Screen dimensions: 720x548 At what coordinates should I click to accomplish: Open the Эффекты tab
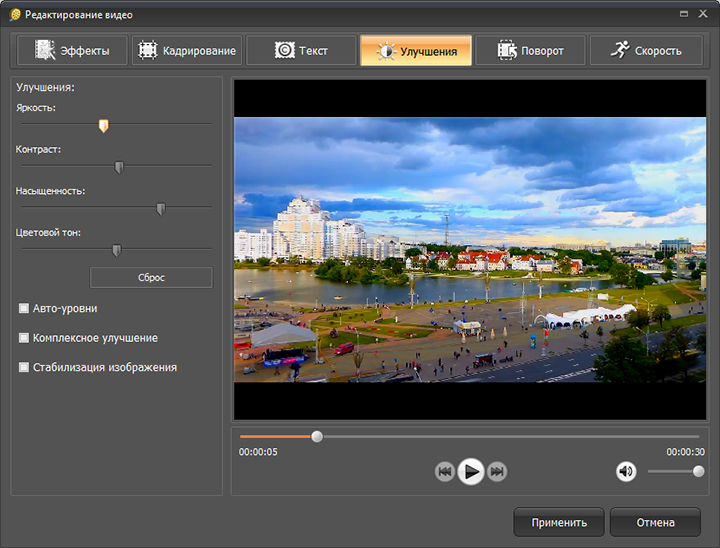pyautogui.click(x=72, y=51)
